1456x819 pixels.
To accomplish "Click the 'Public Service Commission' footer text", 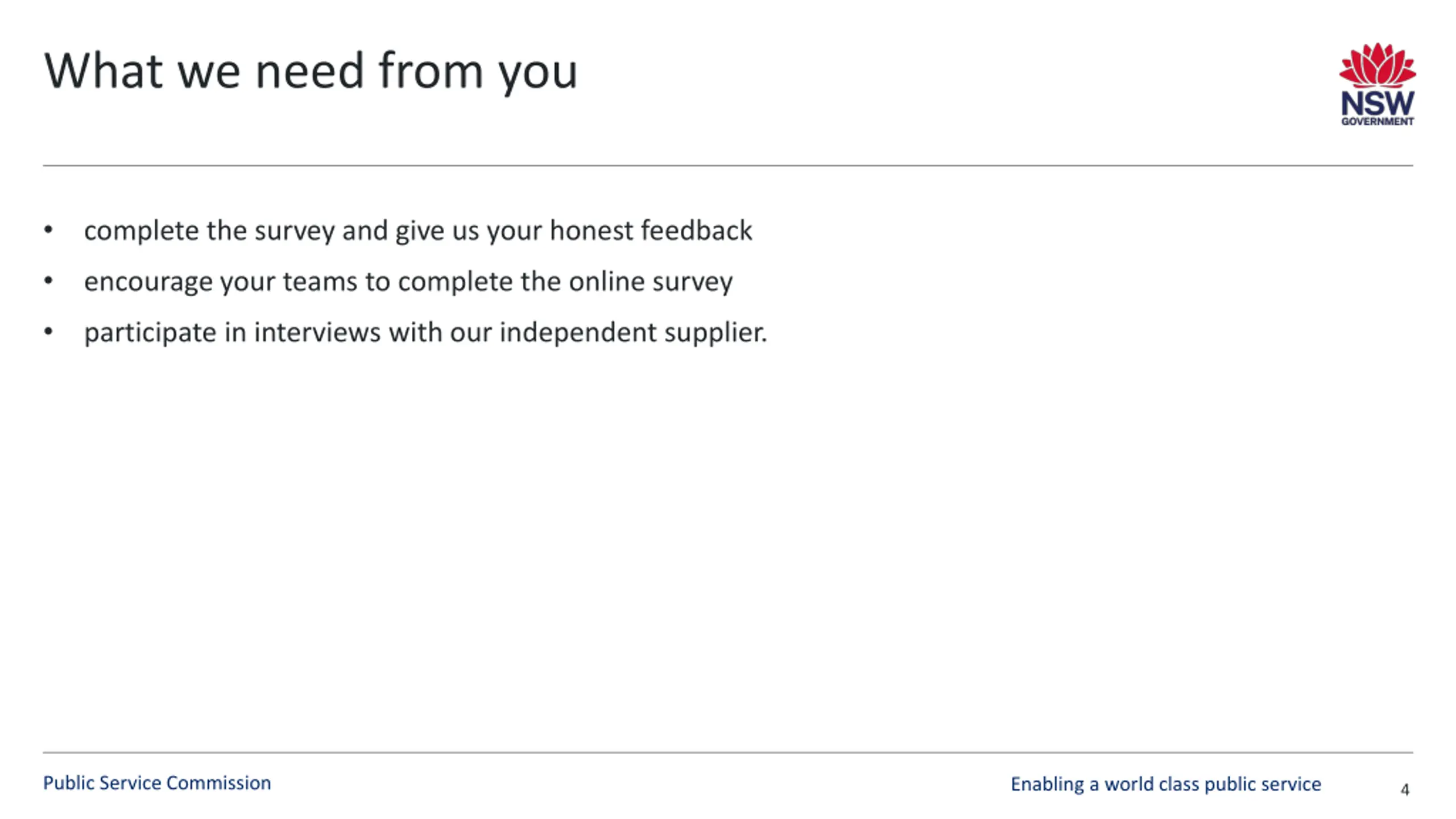I will [x=157, y=783].
